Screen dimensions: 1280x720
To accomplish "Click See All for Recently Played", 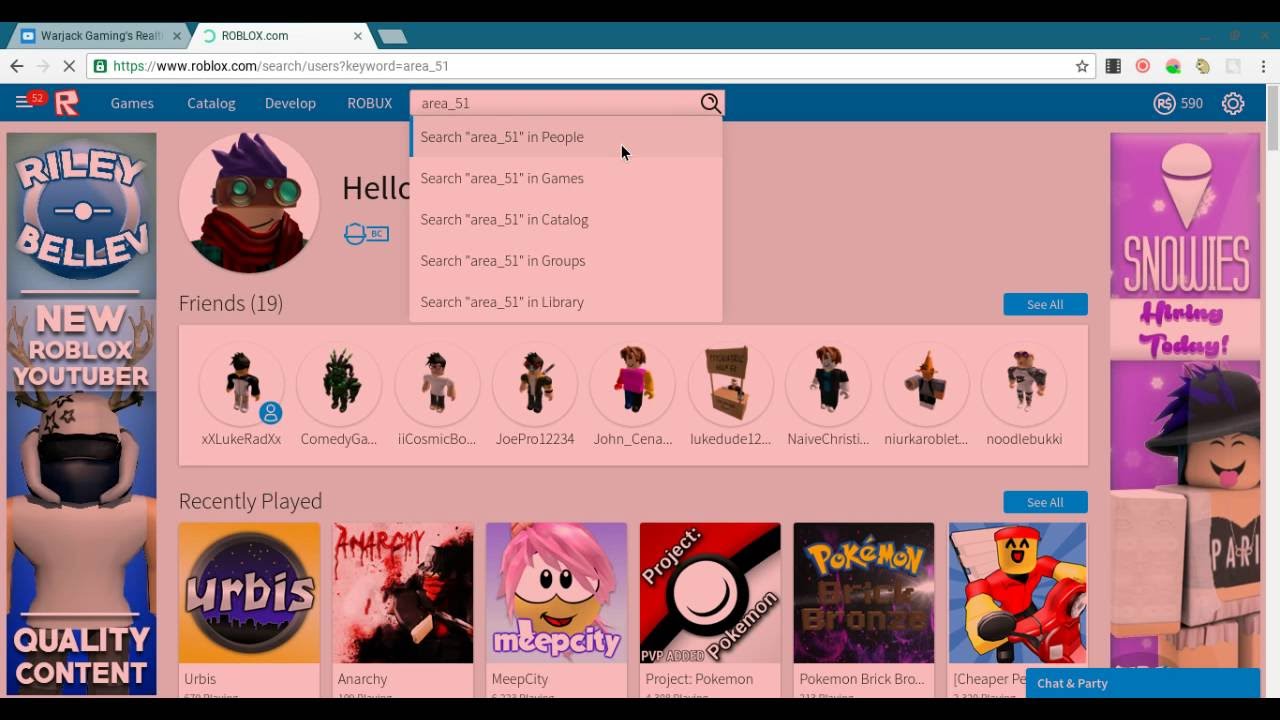I will 1045,502.
